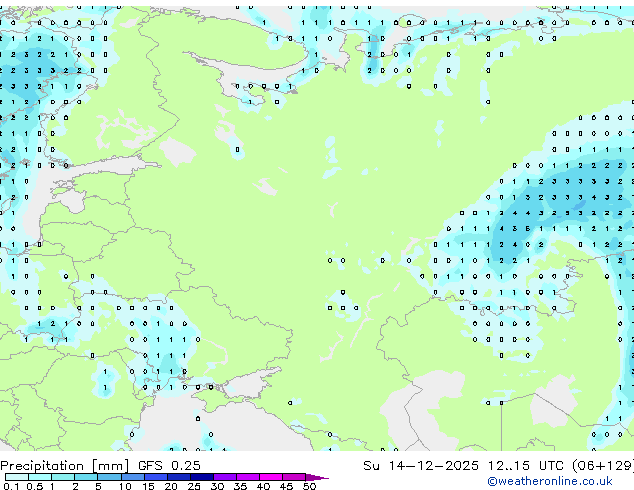Click the 30–35 mm purple legend swatch
This screenshot has width=634, height=490.
pyautogui.click(x=225, y=477)
